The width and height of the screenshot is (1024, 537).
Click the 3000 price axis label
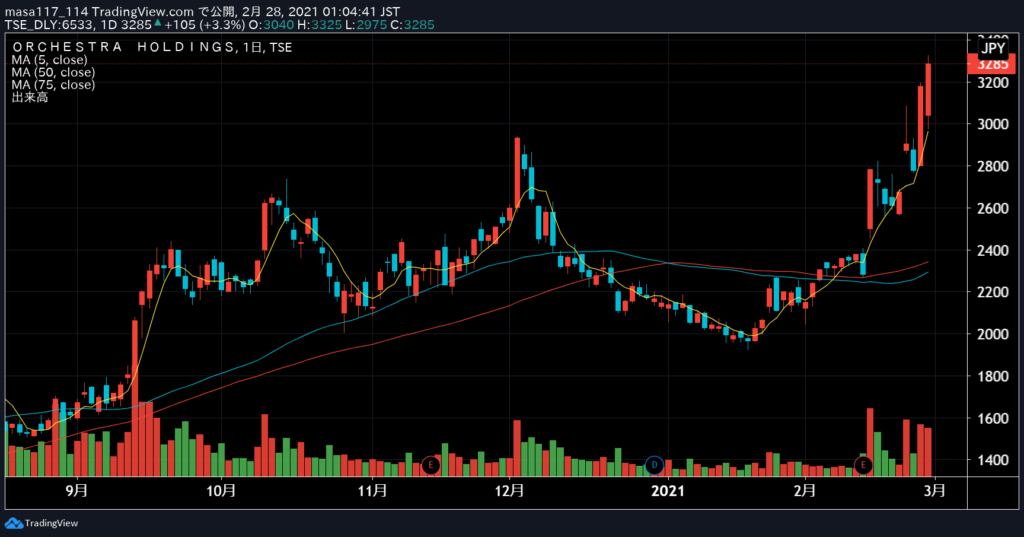993,124
